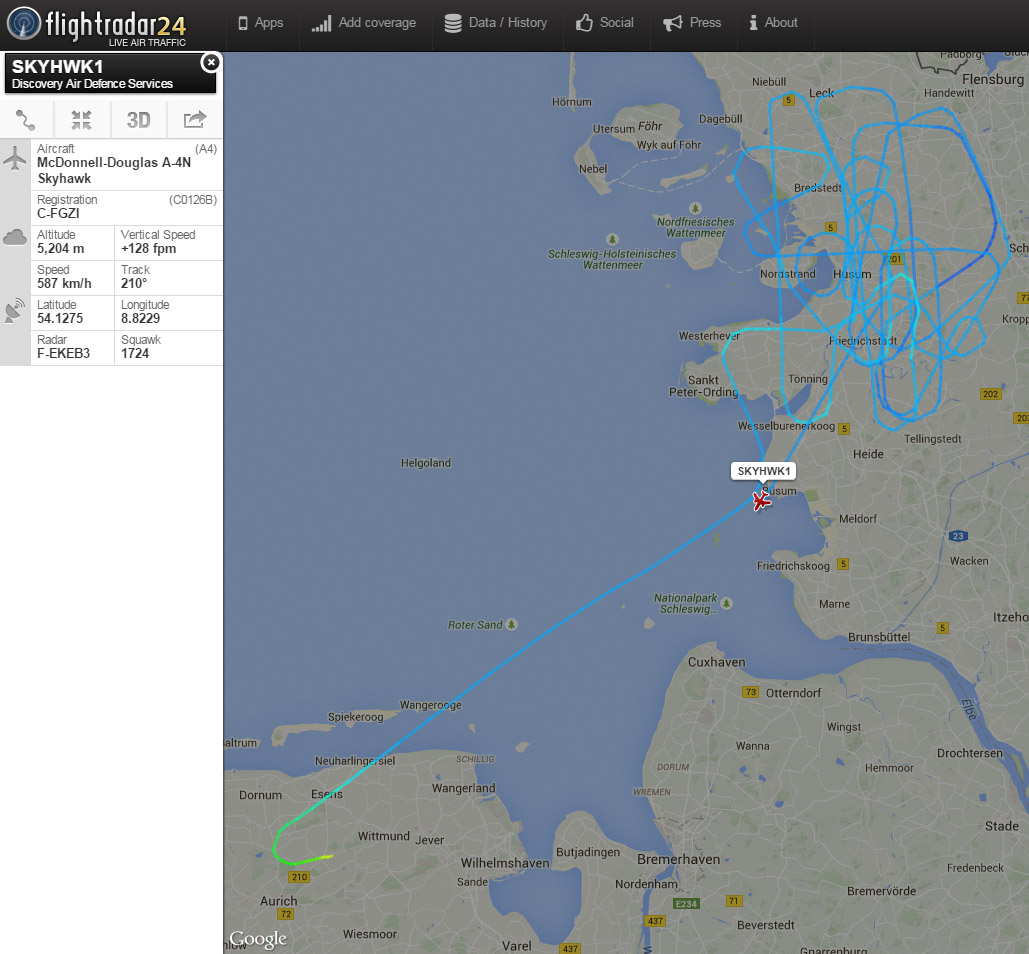
Task: Click the flight route path icon
Action: point(26,120)
